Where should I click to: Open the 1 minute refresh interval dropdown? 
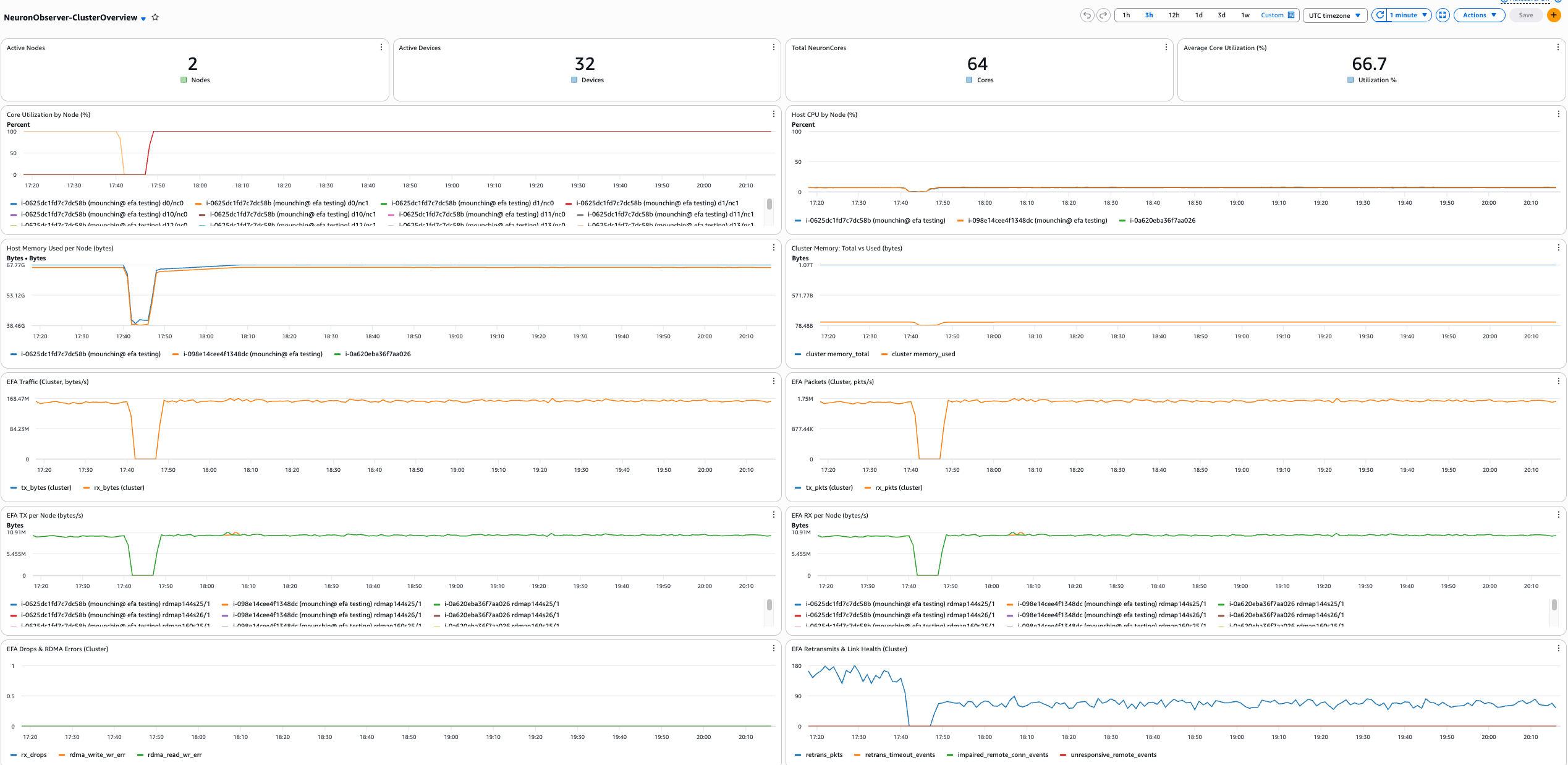tap(1409, 15)
